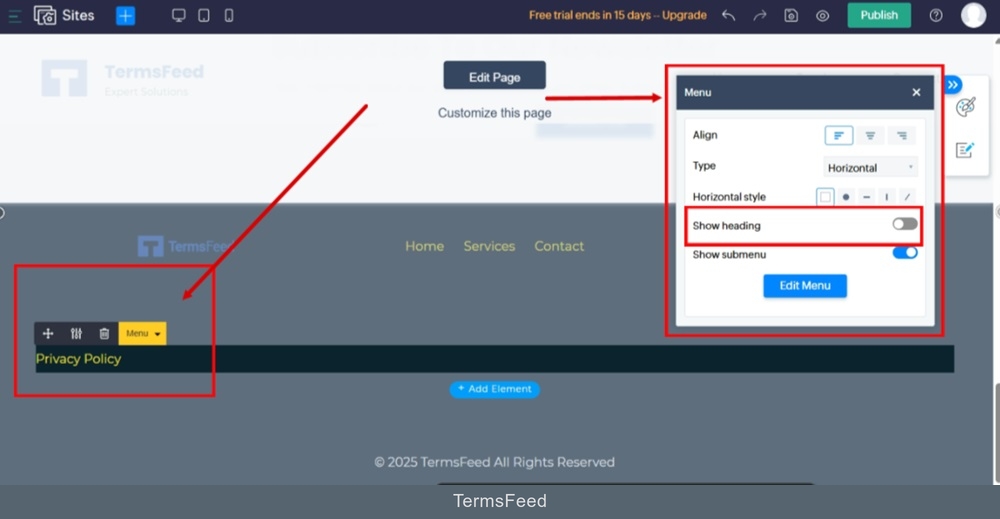Screen dimensions: 1000x519
Task: Redo the last change
Action: [760, 15]
